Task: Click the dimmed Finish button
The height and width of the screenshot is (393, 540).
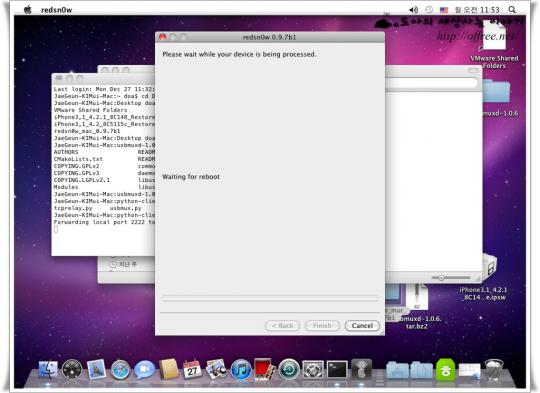Action: pyautogui.click(x=322, y=325)
